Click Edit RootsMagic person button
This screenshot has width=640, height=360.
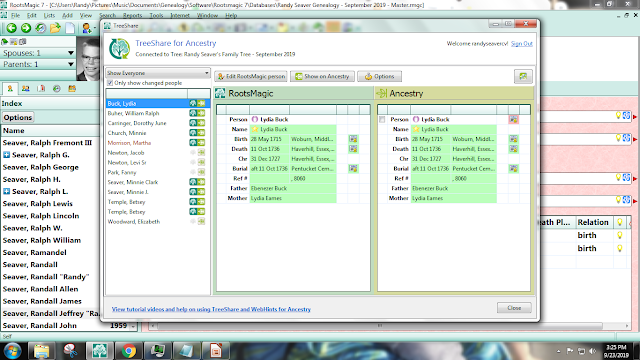[x=251, y=76]
